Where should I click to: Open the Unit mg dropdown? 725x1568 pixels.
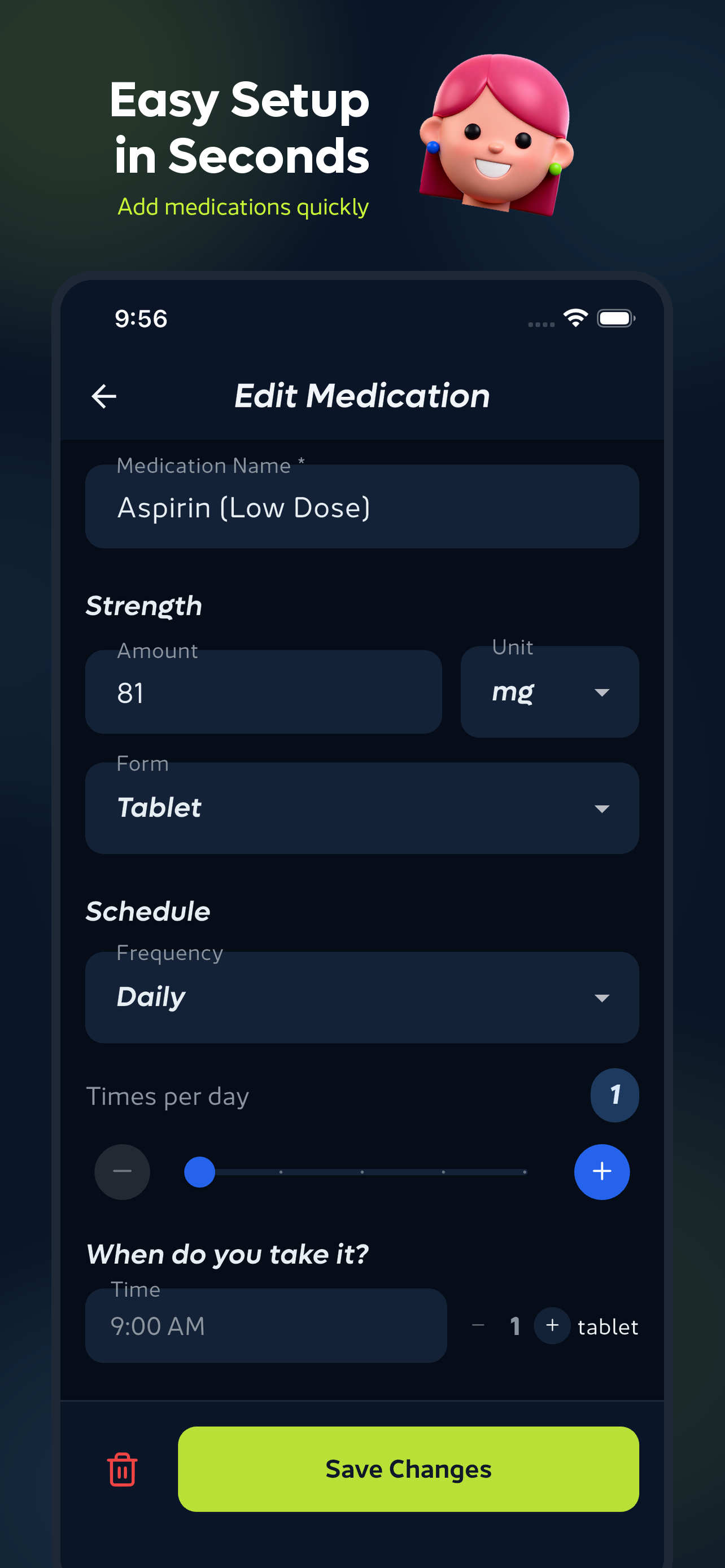pyautogui.click(x=549, y=692)
